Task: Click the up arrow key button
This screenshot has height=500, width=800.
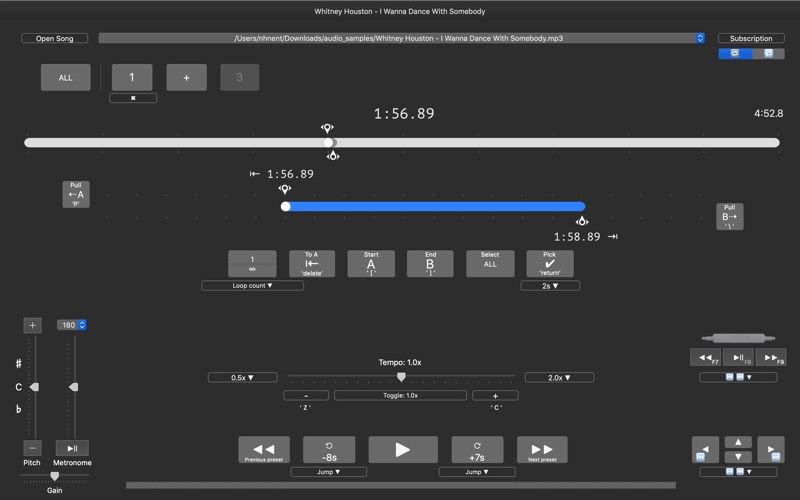Action: point(738,442)
